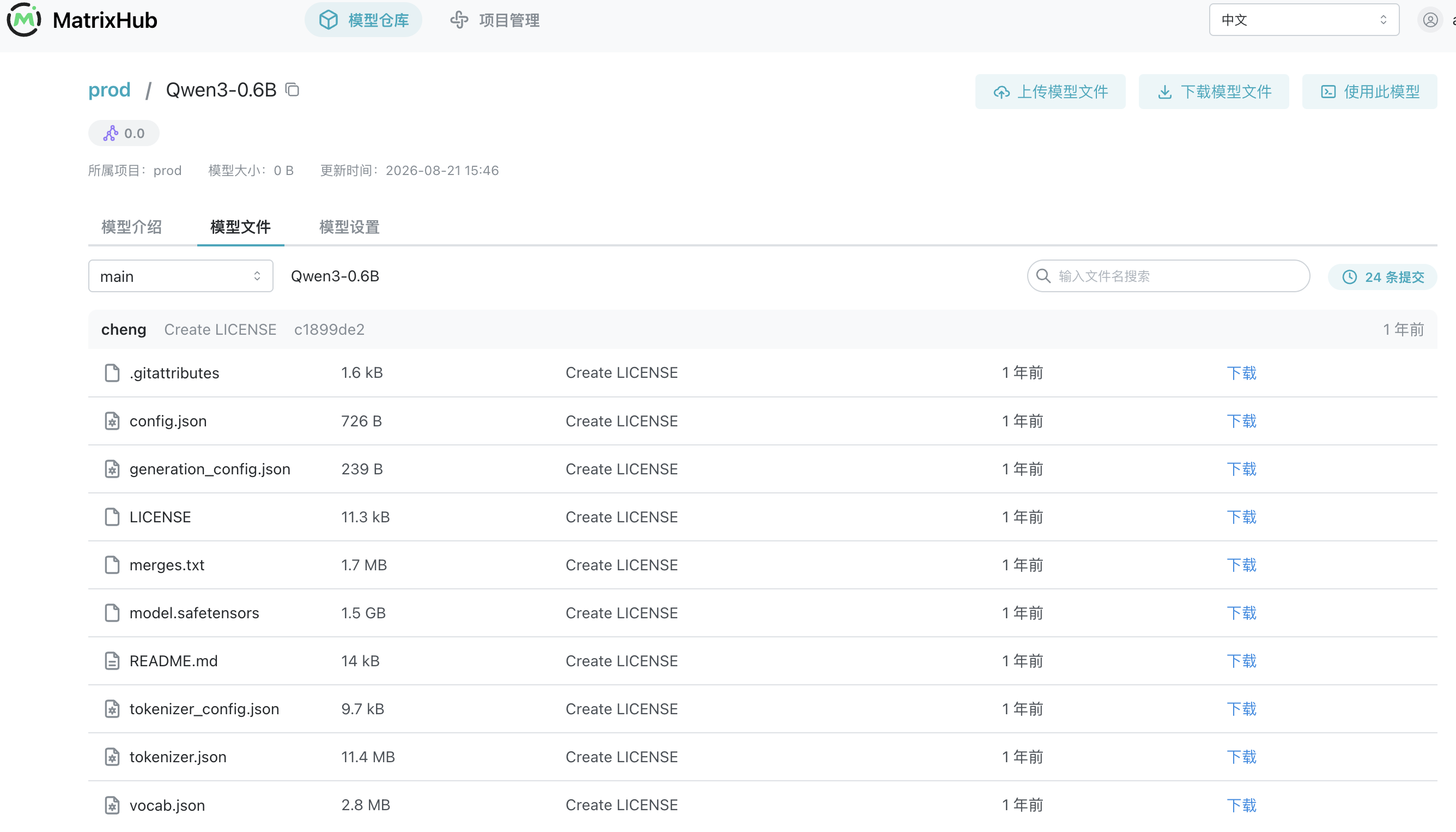
Task: Click the vocab.json file icon
Action: click(112, 805)
